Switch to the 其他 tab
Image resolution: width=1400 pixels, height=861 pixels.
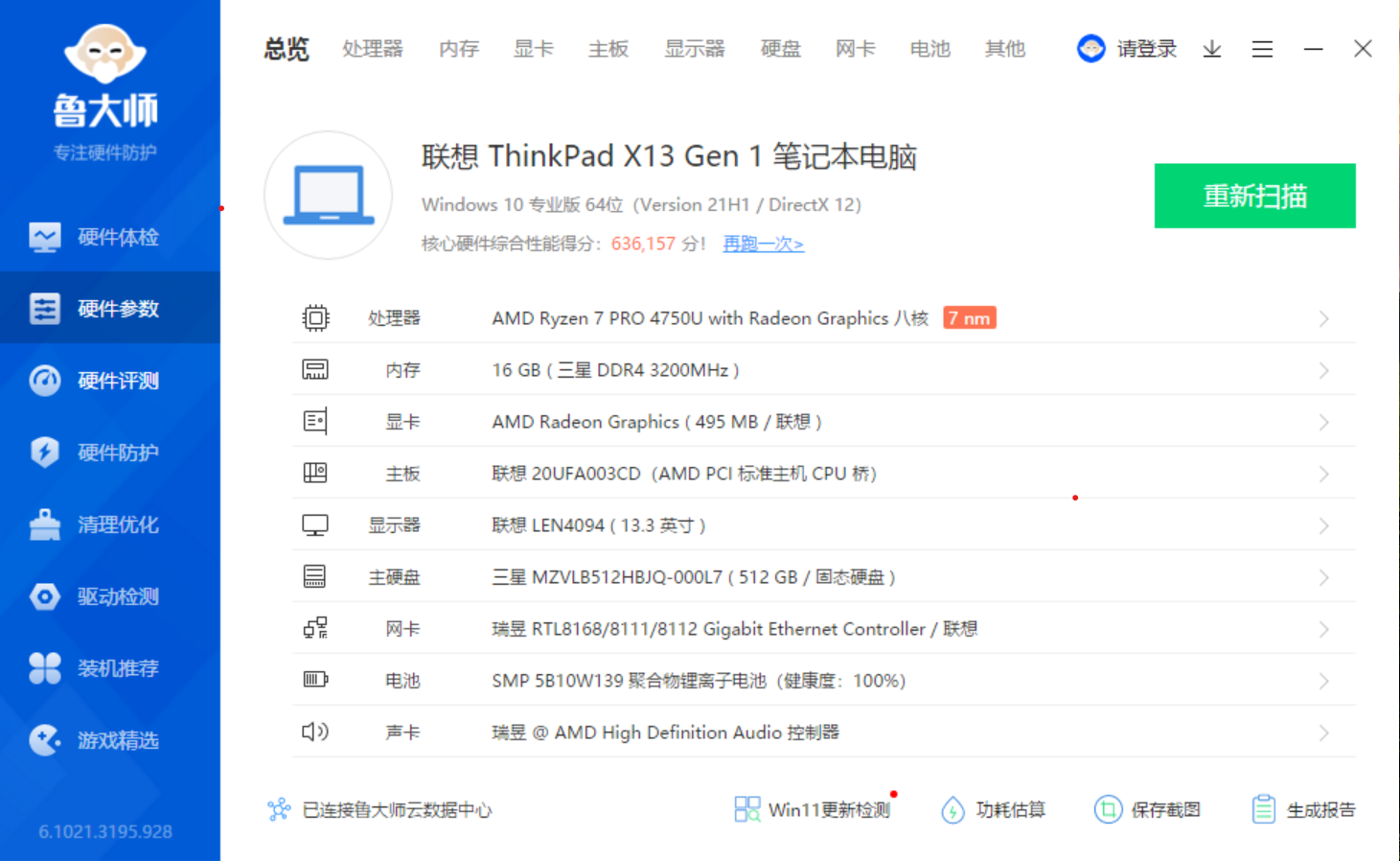pyautogui.click(x=1005, y=49)
